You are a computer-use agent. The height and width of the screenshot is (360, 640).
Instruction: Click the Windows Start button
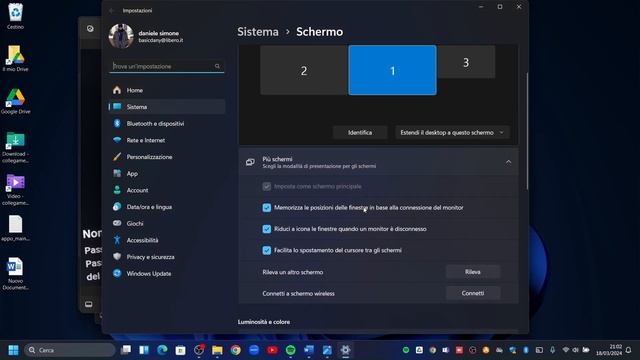tap(13, 350)
